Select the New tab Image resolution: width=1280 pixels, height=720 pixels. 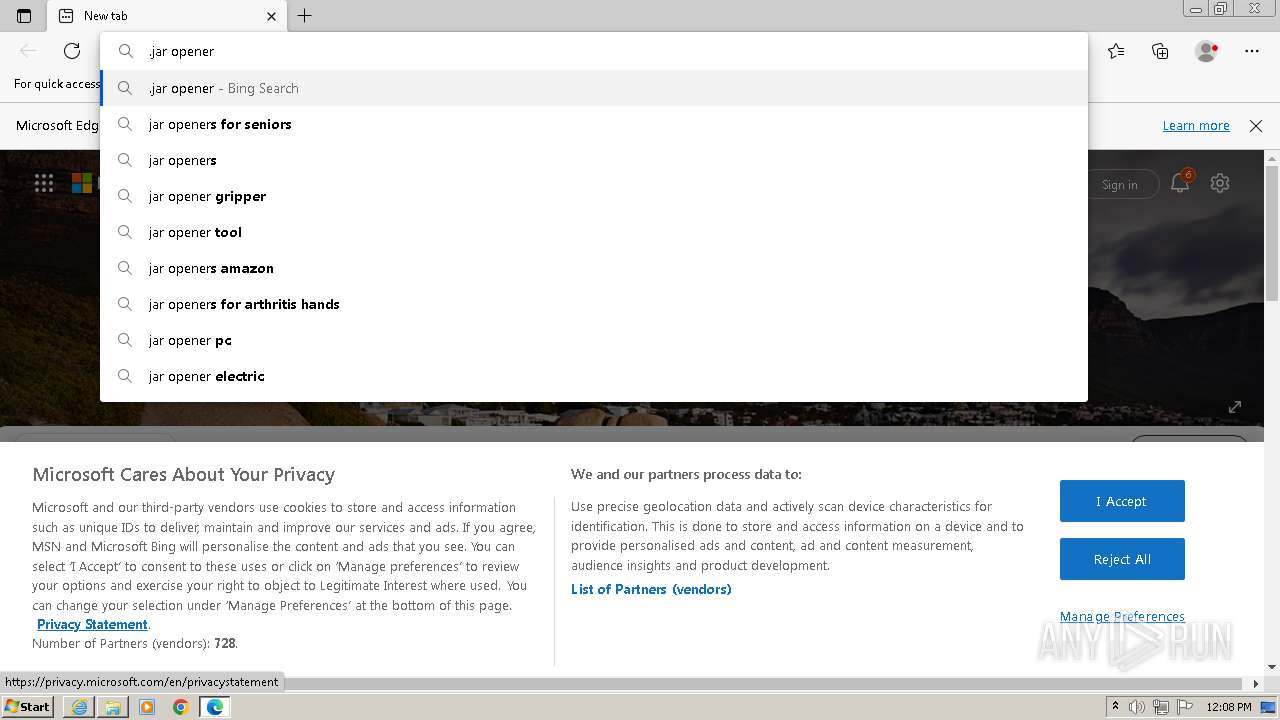coord(167,16)
